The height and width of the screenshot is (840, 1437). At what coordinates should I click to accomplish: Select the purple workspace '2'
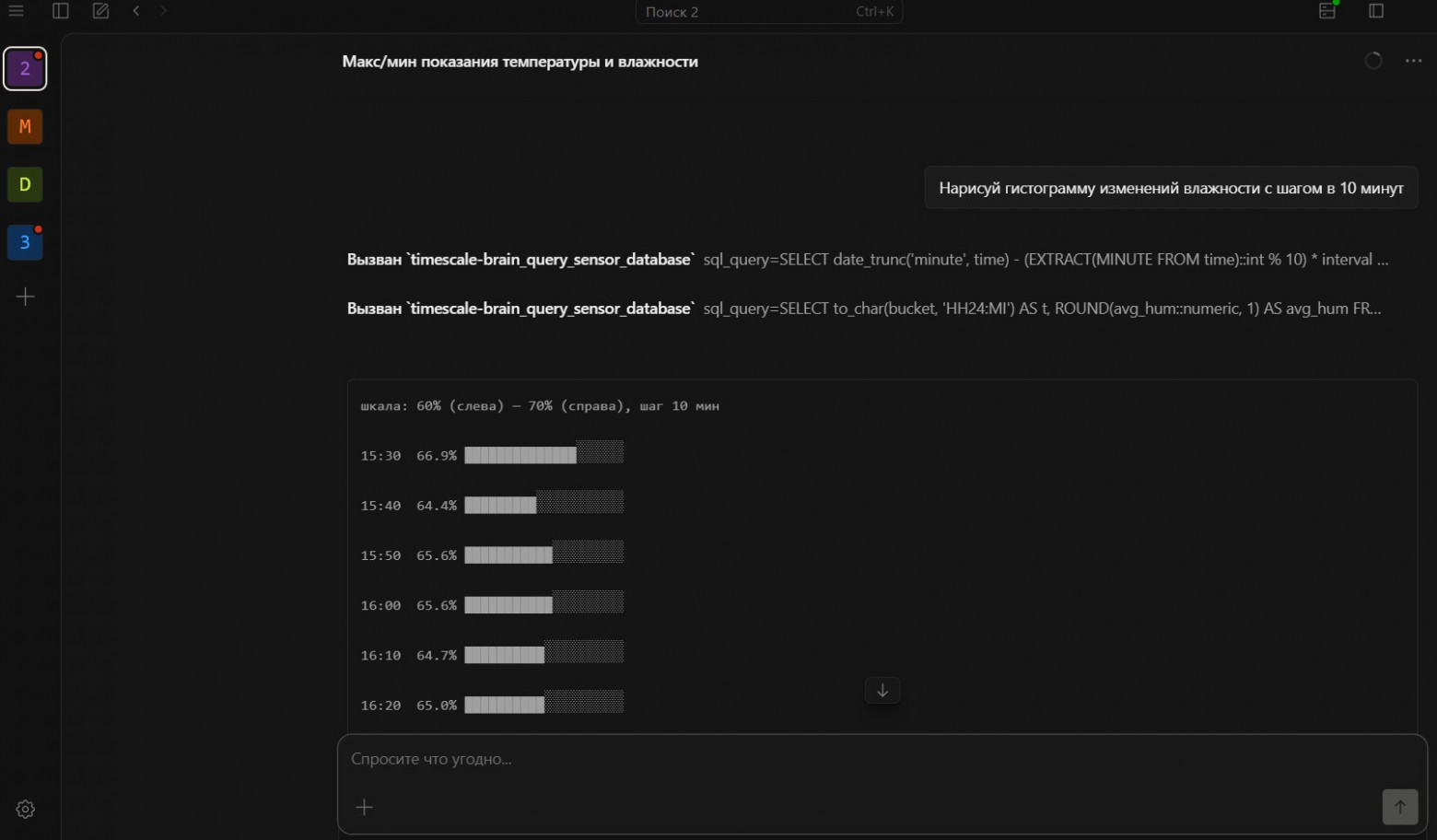(x=25, y=68)
